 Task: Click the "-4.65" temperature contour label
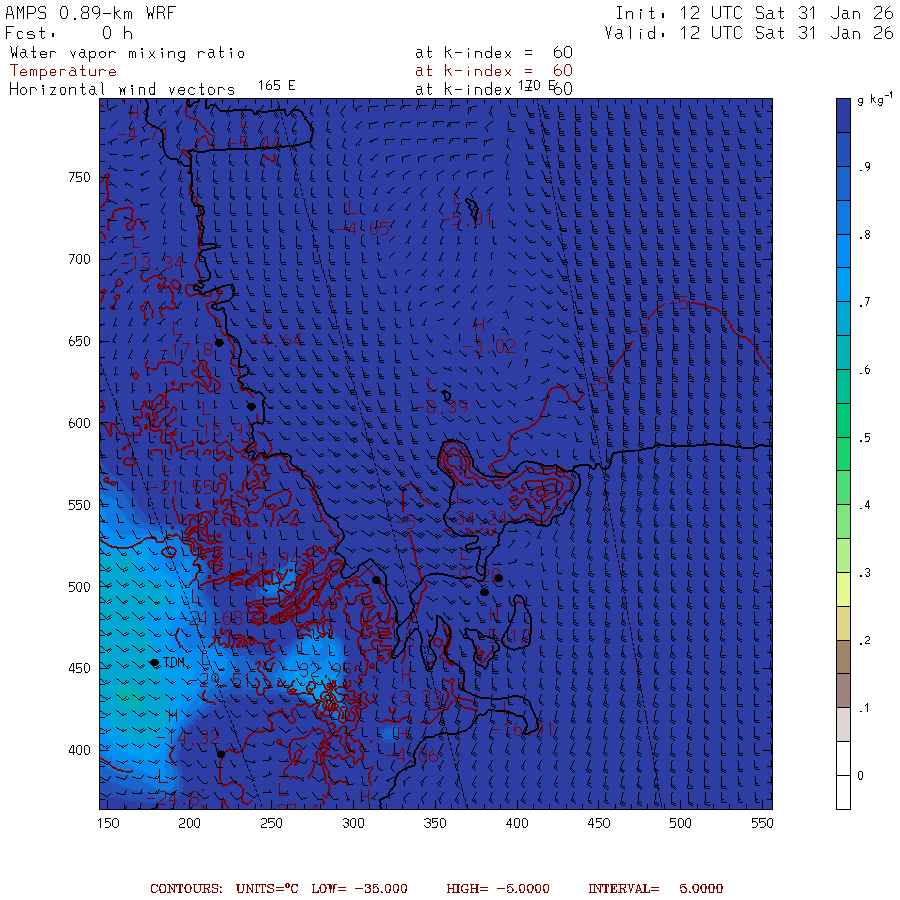tap(364, 228)
